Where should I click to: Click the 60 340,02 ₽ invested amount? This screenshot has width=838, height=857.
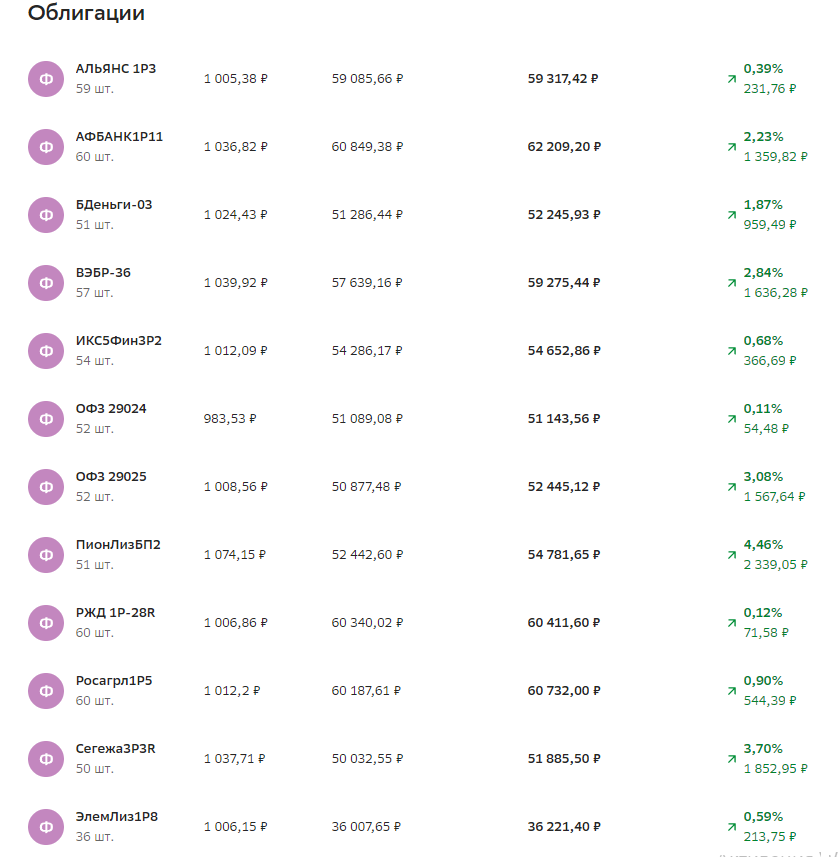[x=367, y=622]
